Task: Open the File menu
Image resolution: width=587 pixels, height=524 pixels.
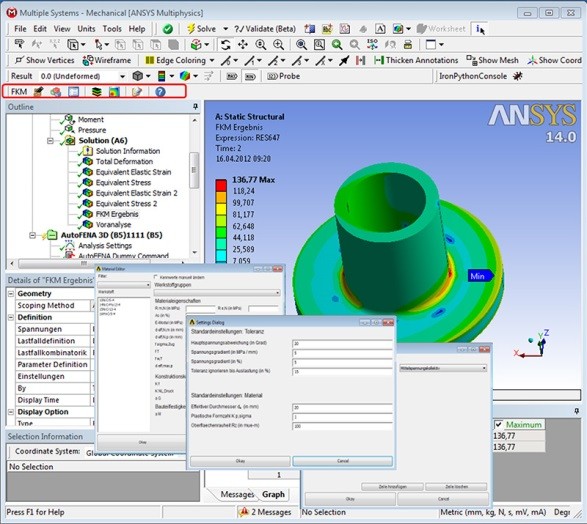Action: tap(20, 29)
